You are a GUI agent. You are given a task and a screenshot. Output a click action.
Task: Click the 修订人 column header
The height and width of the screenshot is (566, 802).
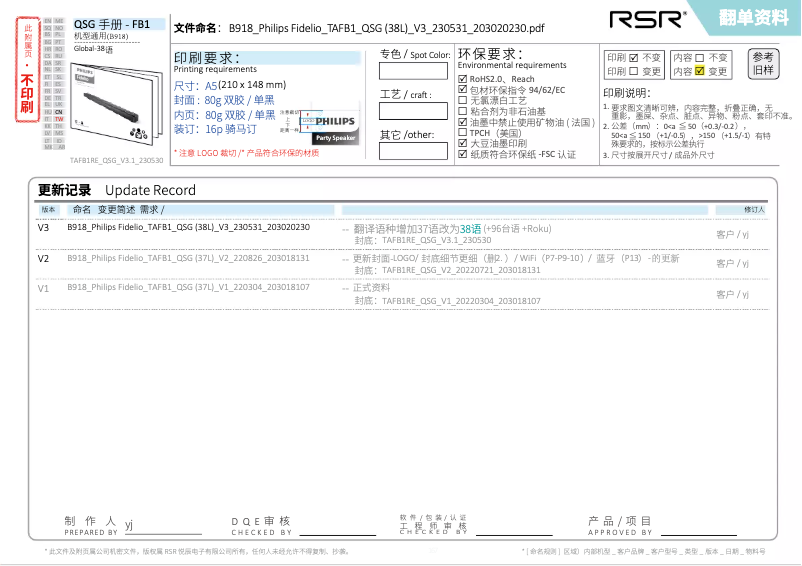click(754, 210)
